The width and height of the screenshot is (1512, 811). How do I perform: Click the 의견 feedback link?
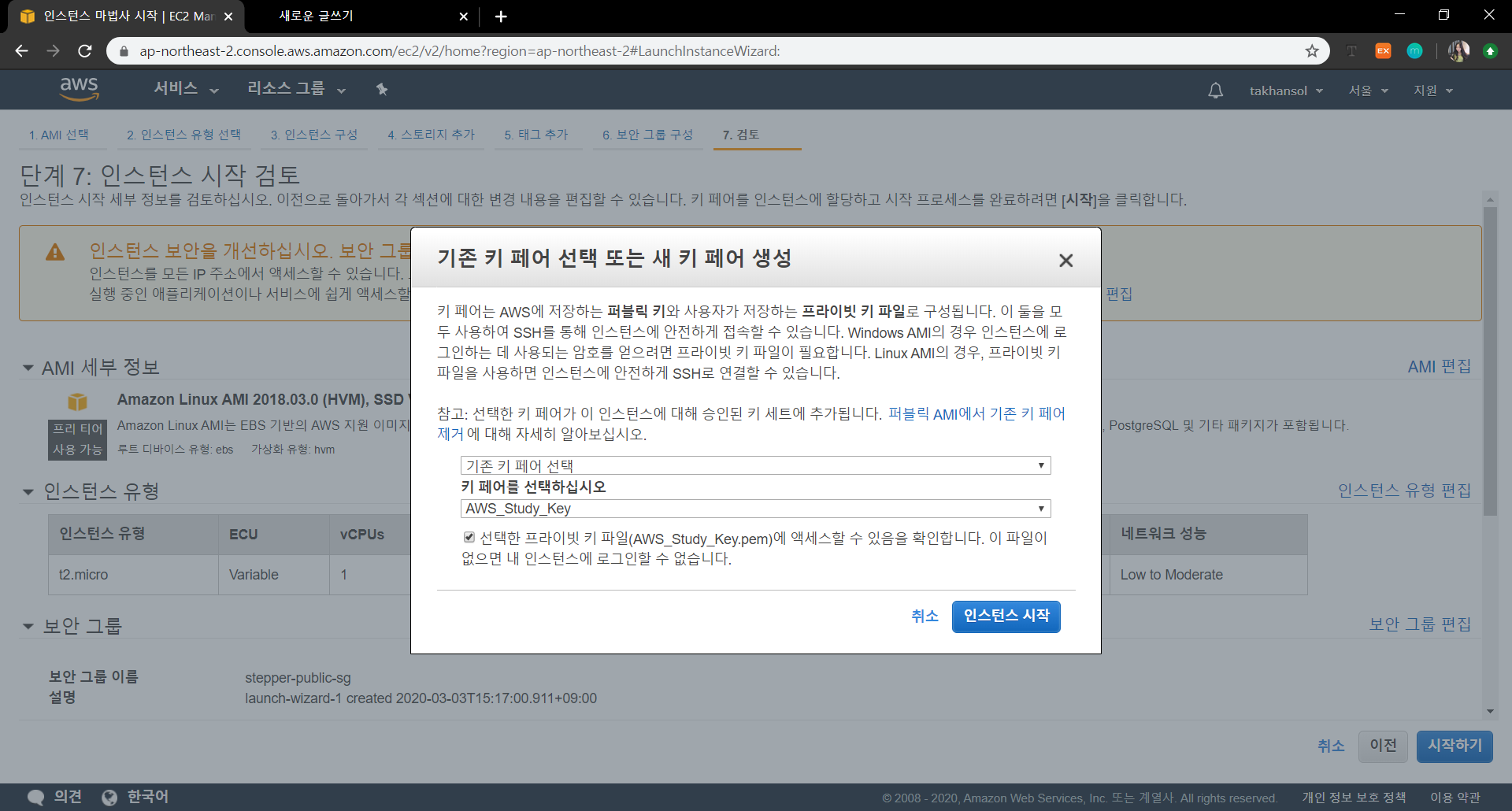(68, 797)
